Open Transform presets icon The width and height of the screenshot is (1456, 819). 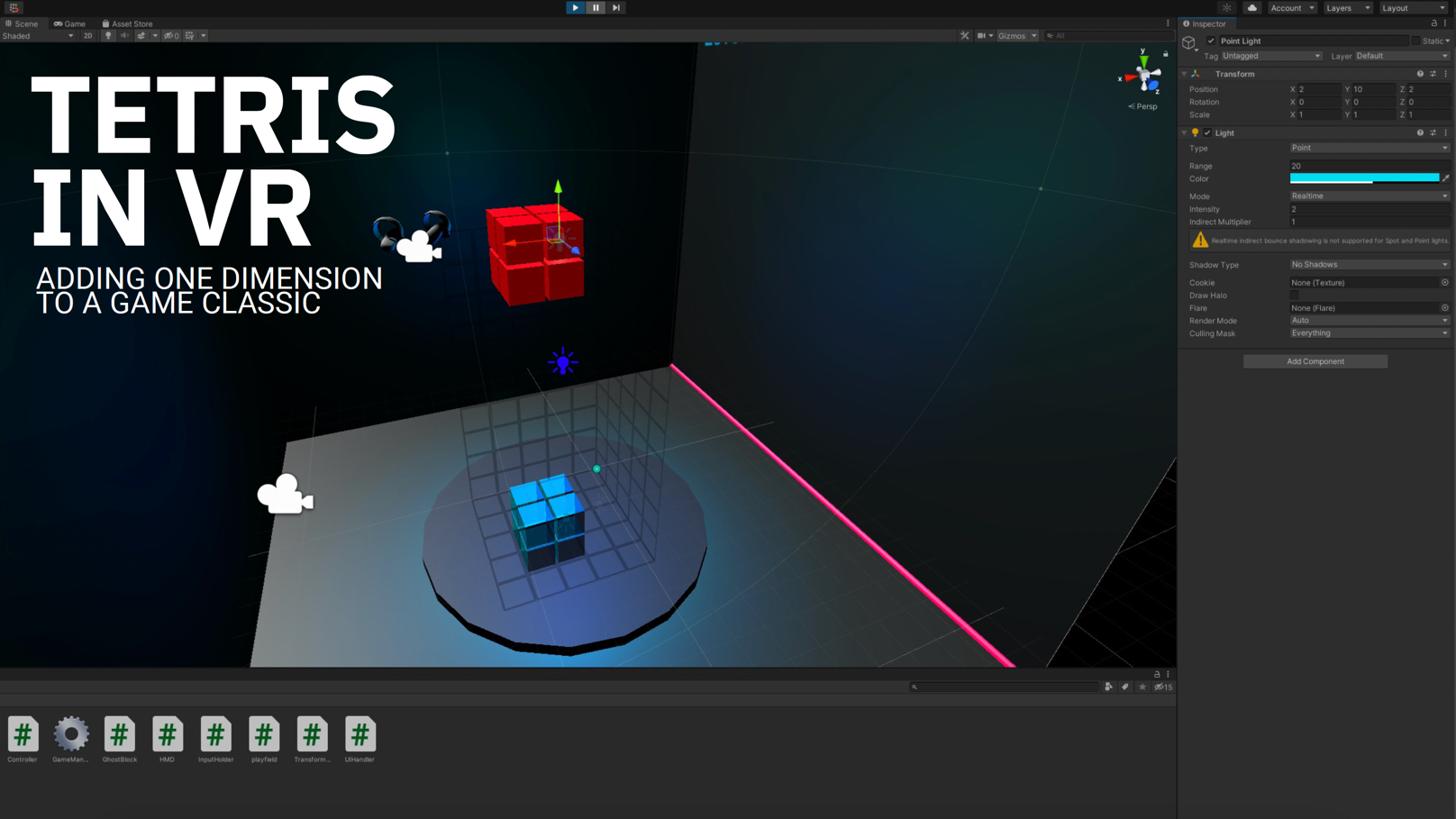coord(1433,74)
